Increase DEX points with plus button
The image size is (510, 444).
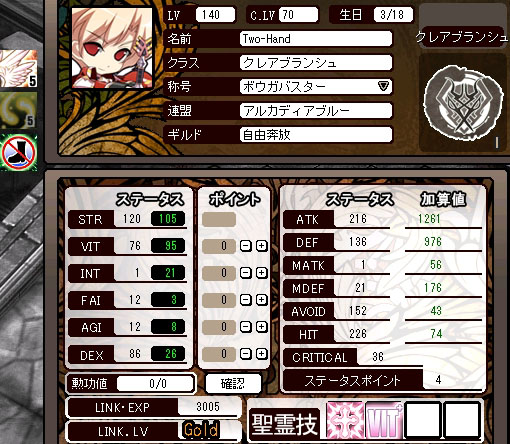262,354
